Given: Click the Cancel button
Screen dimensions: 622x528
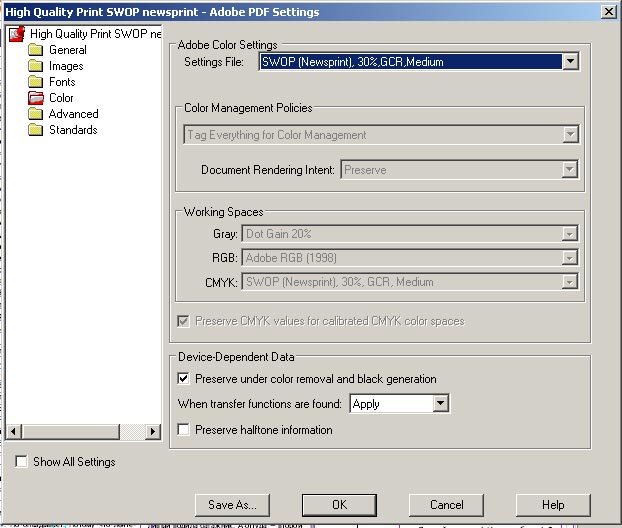Looking at the screenshot, I should (x=446, y=505).
